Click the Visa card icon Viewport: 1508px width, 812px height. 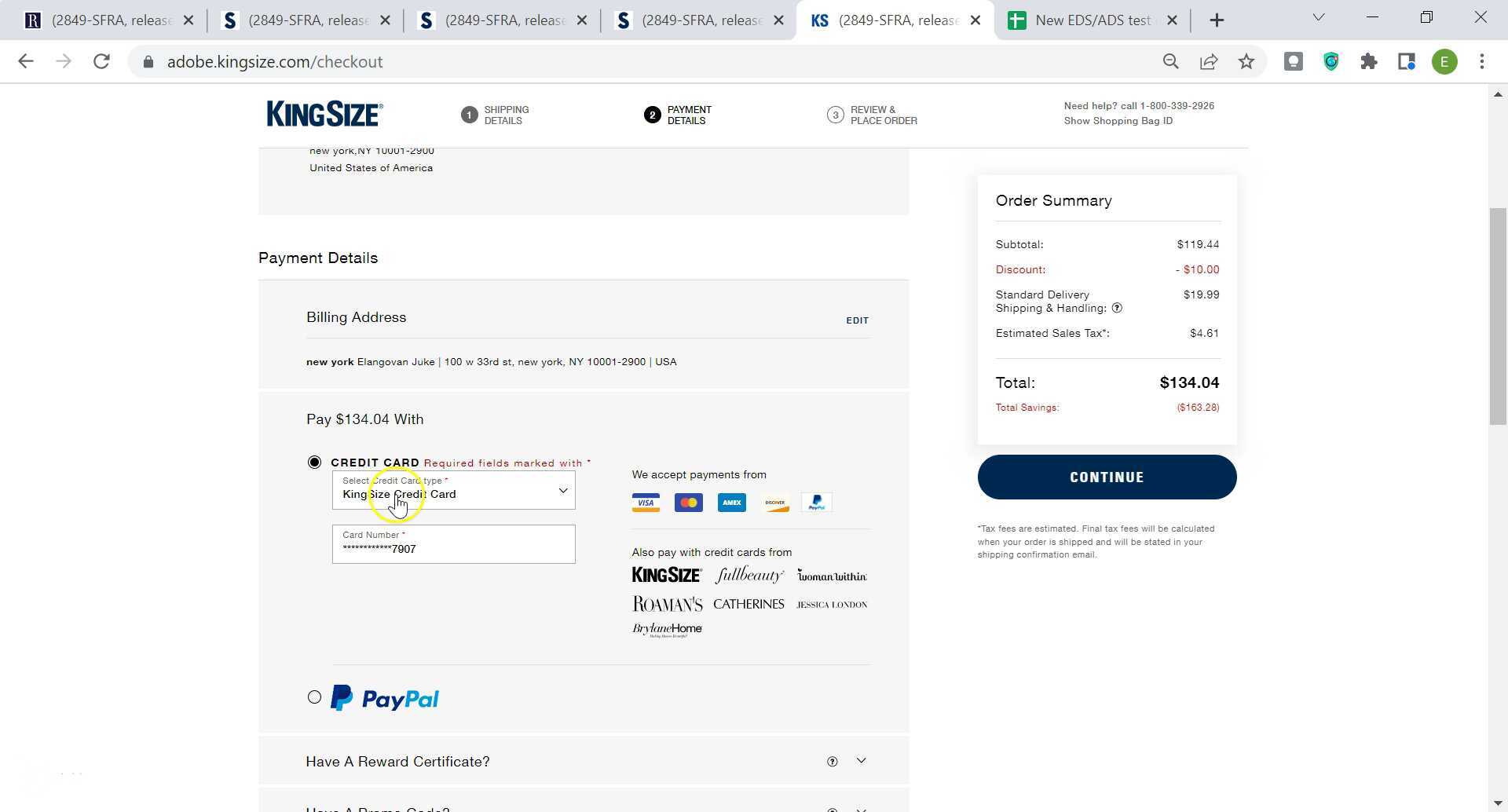(x=646, y=503)
